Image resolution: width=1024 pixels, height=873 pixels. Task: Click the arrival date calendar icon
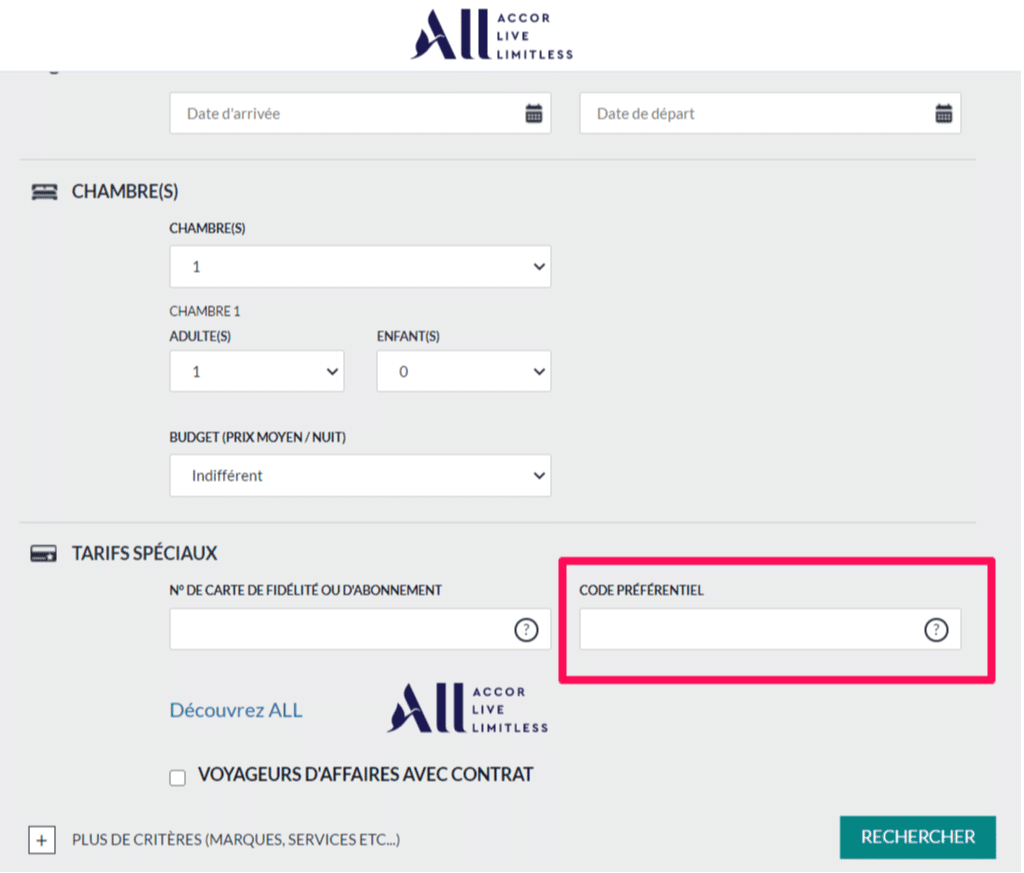[534, 114]
